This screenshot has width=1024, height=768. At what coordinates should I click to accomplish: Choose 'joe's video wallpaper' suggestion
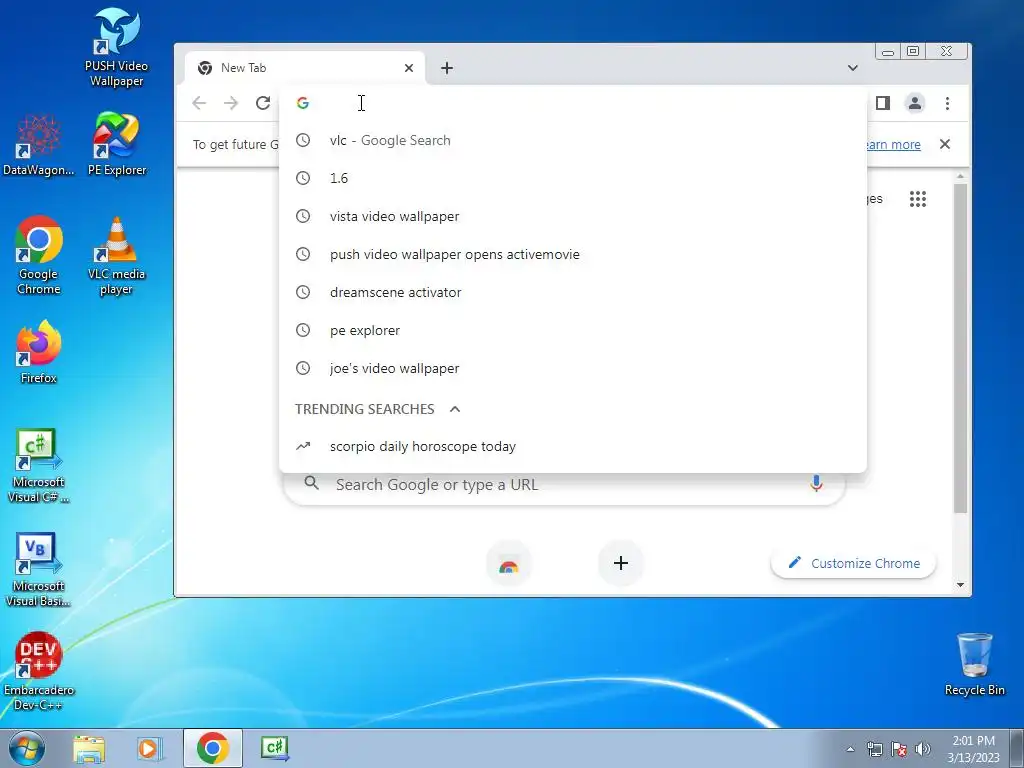573,368
